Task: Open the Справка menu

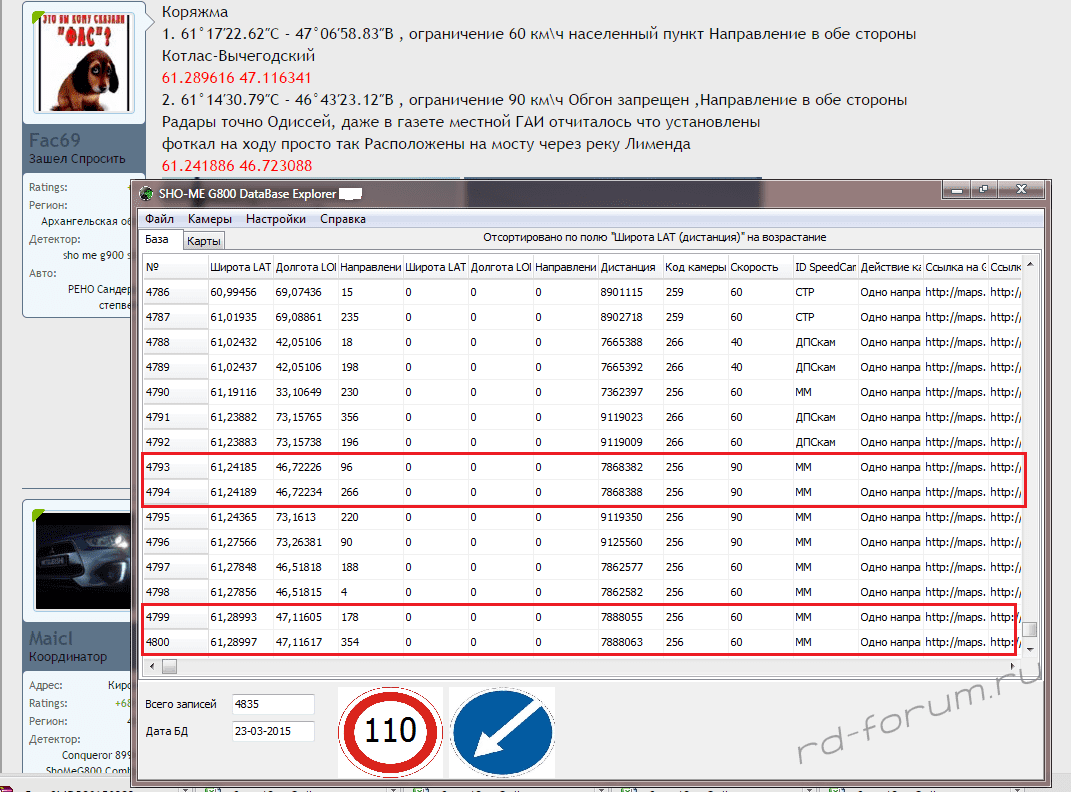Action: point(343,219)
